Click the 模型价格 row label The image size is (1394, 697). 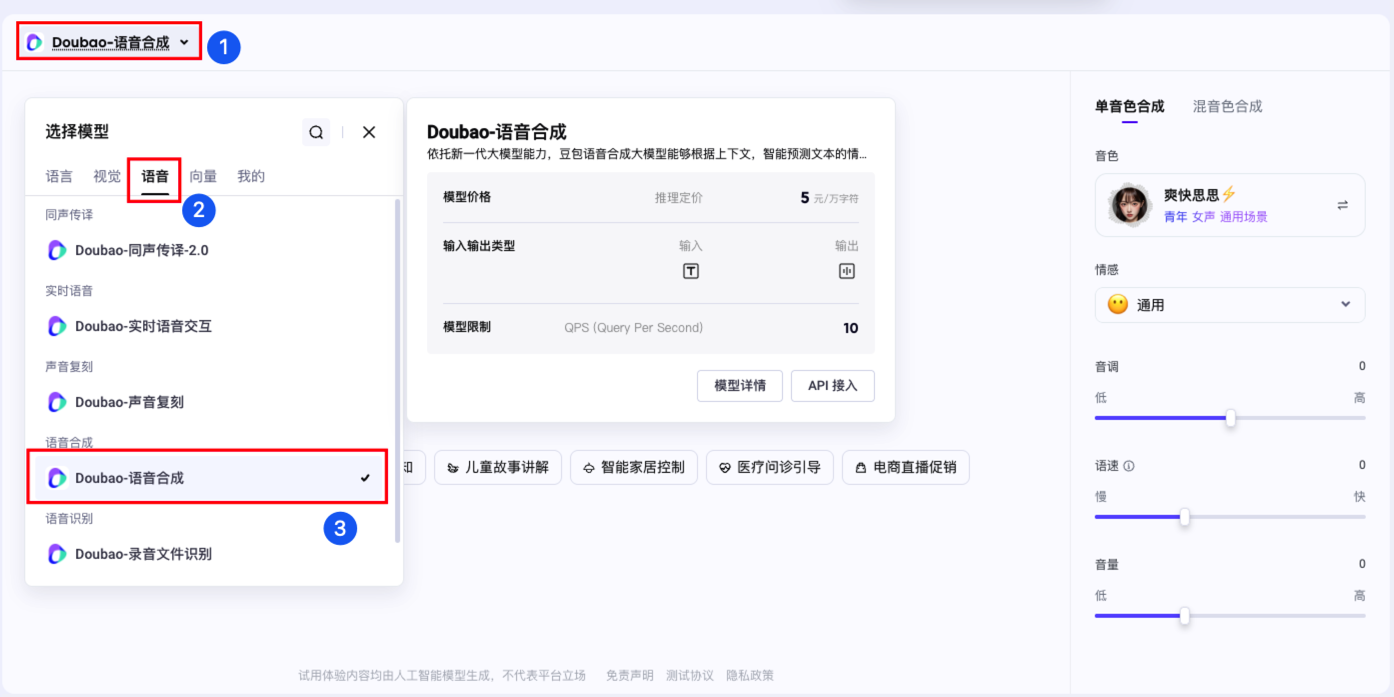[x=467, y=197]
